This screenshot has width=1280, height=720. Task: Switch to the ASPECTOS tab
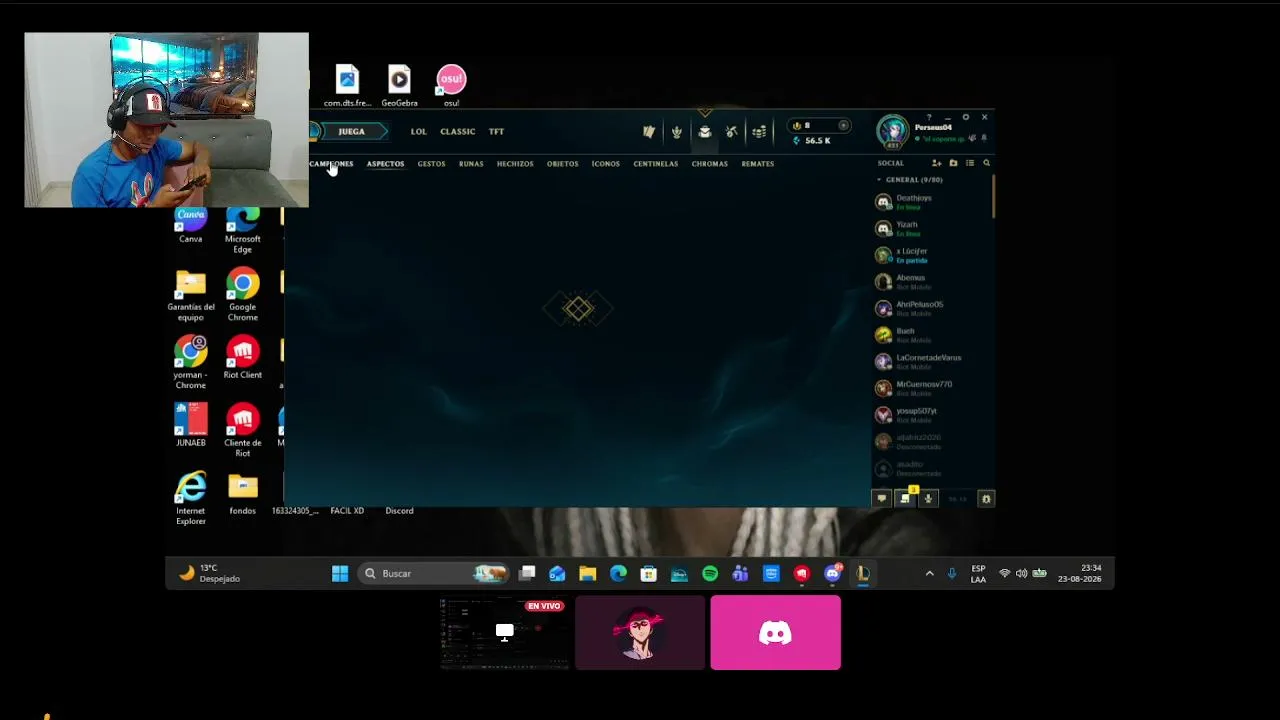click(385, 163)
